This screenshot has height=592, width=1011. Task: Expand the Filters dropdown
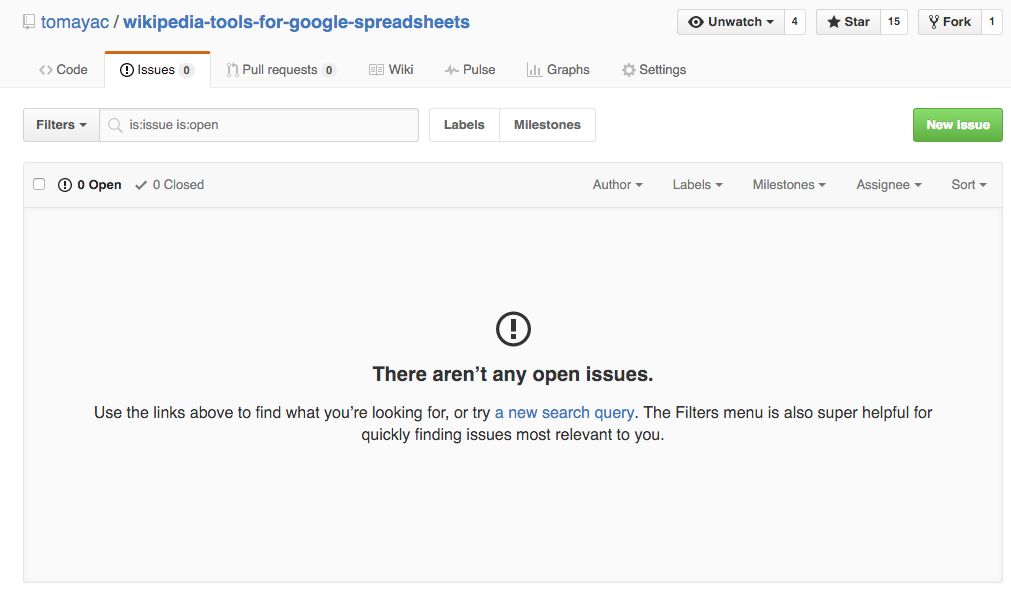click(61, 125)
